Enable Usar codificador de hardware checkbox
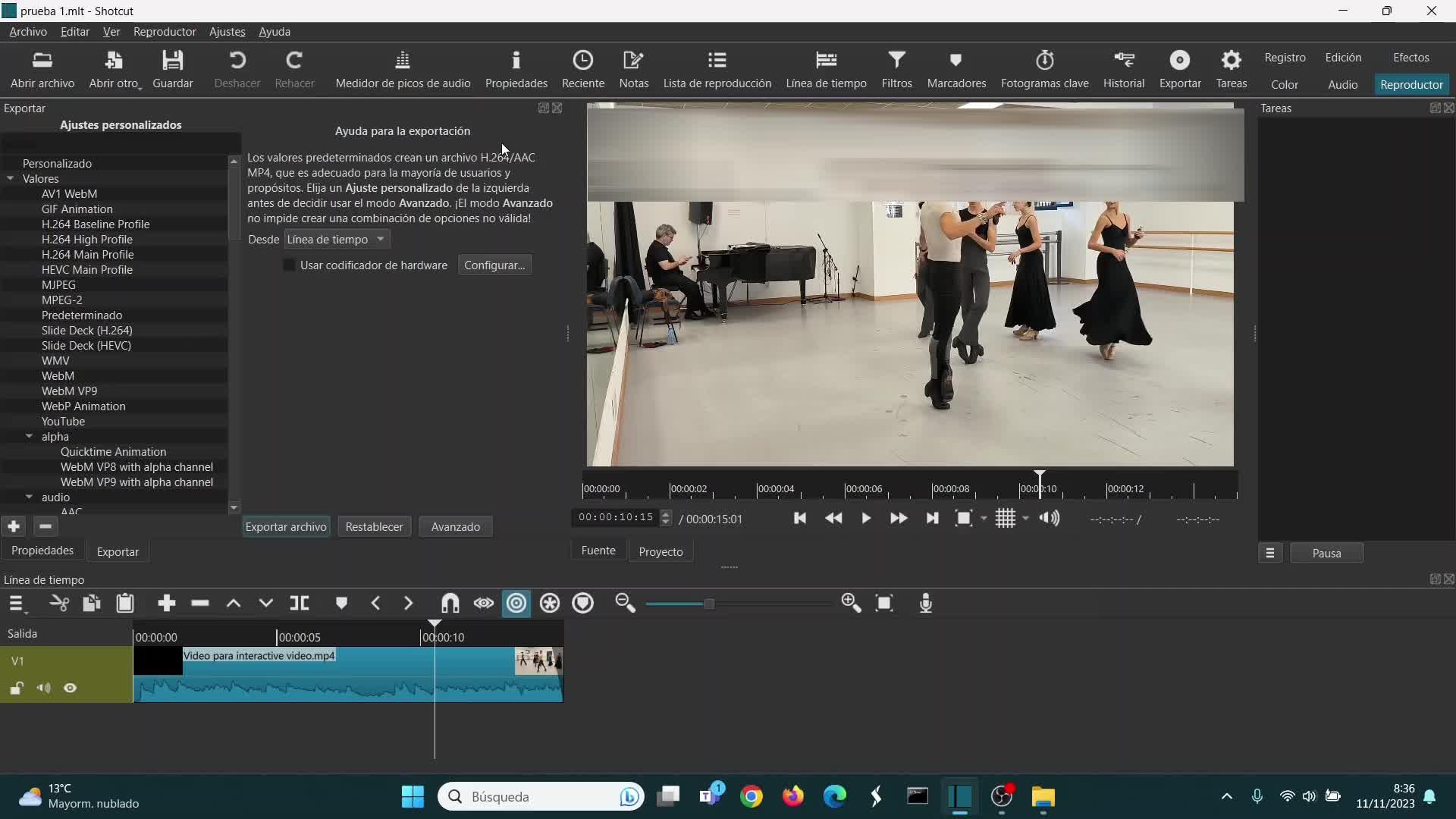The image size is (1456, 819). [289, 265]
